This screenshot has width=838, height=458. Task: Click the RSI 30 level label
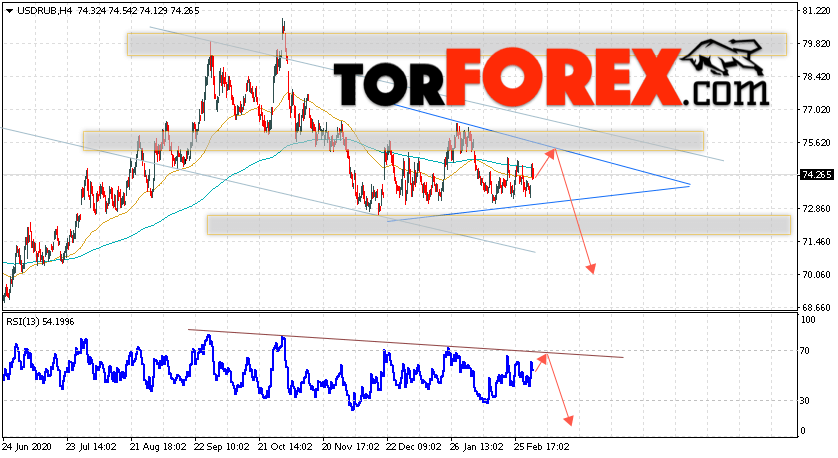[x=806, y=400]
